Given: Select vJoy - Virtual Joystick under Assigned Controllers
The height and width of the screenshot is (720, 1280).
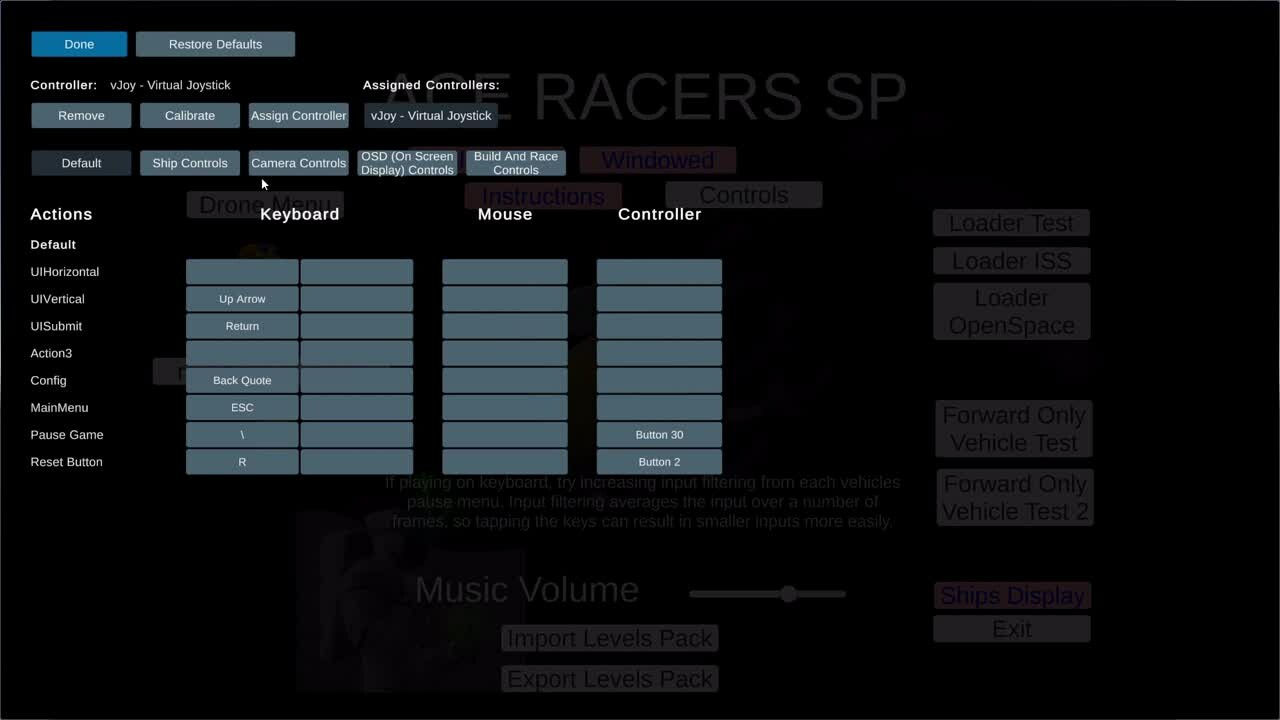Looking at the screenshot, I should [431, 116].
